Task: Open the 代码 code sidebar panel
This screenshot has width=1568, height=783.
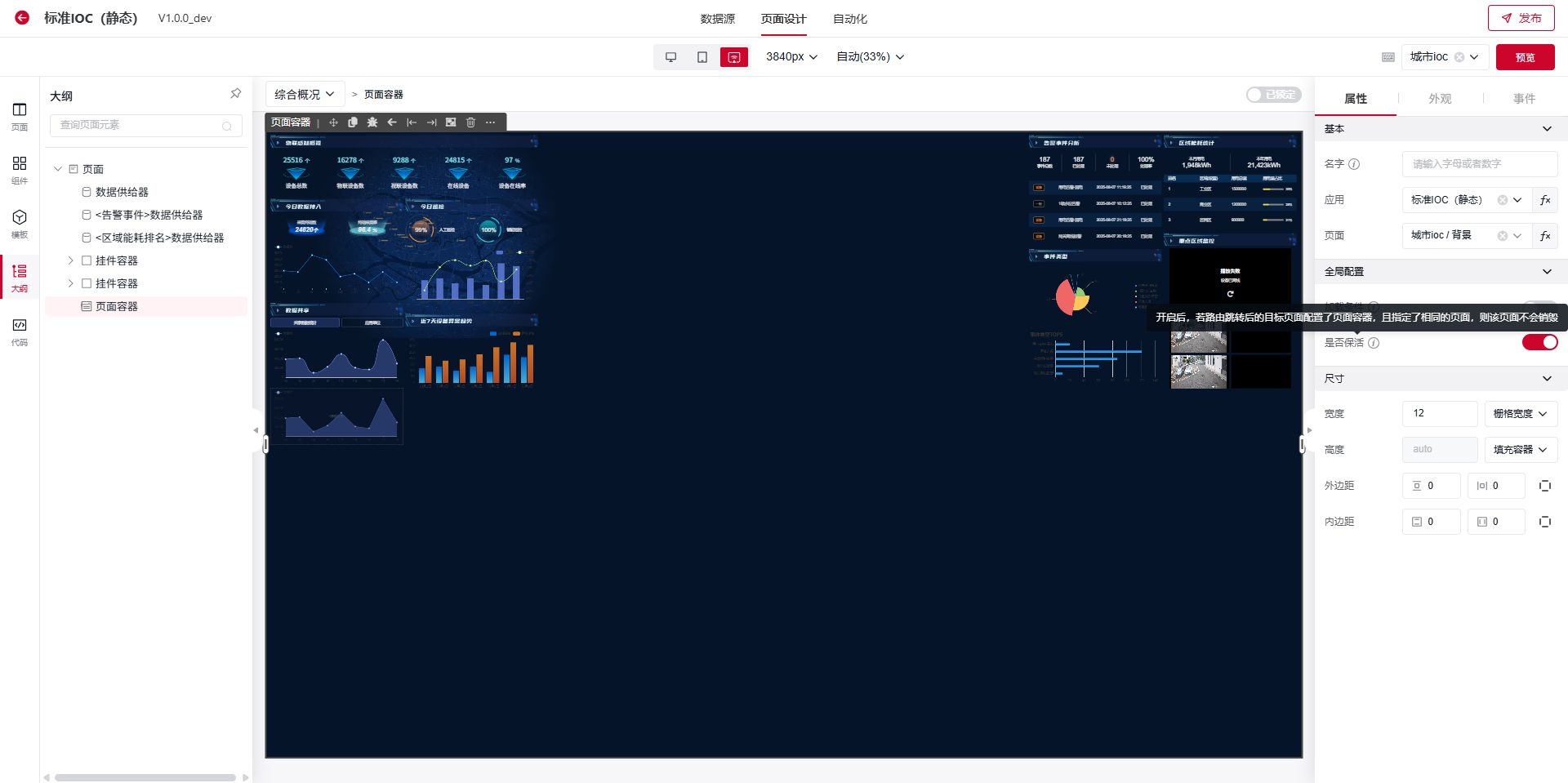Action: tap(20, 331)
